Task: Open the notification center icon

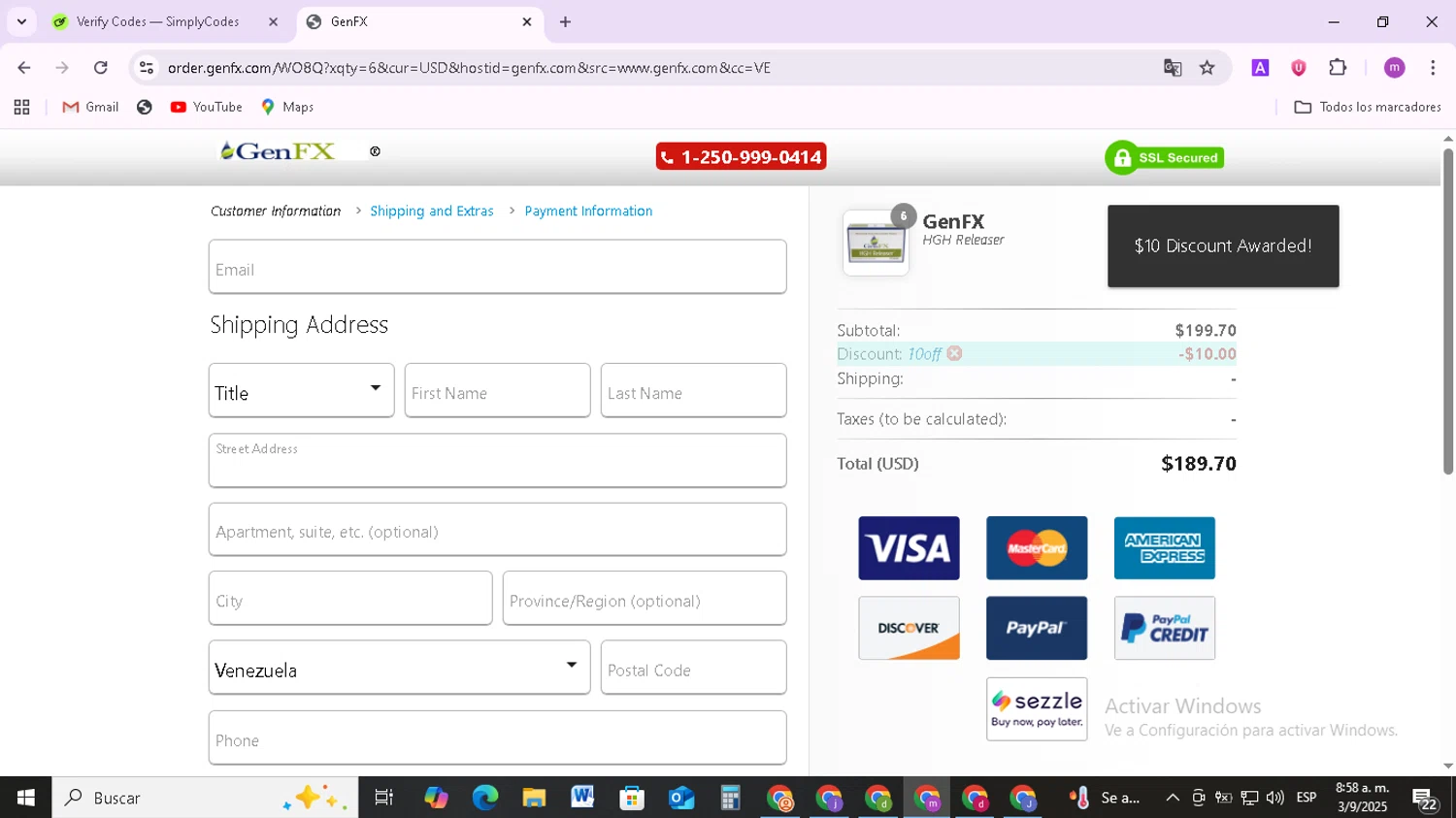Action: (x=1425, y=800)
